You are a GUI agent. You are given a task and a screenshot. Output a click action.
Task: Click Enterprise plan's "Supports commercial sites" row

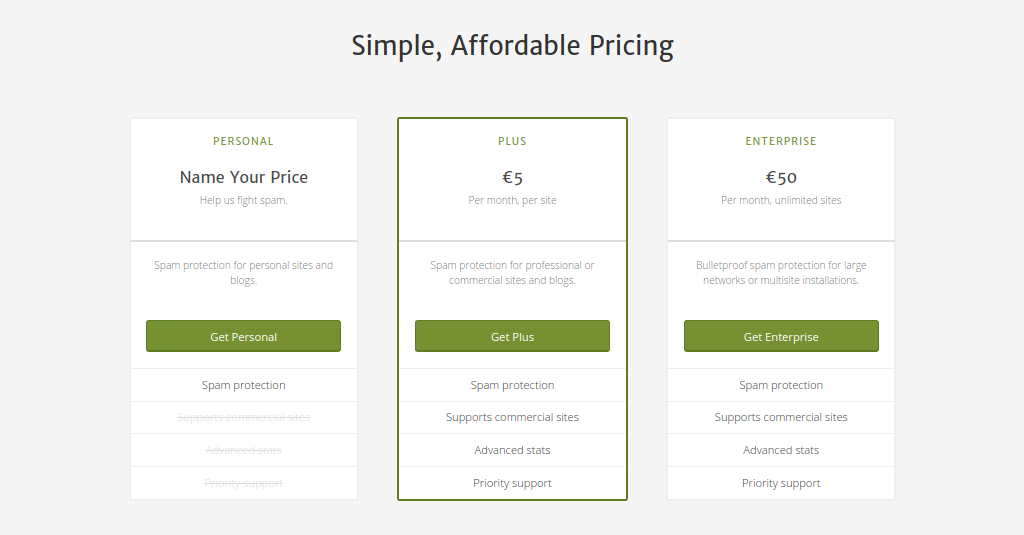coord(781,417)
